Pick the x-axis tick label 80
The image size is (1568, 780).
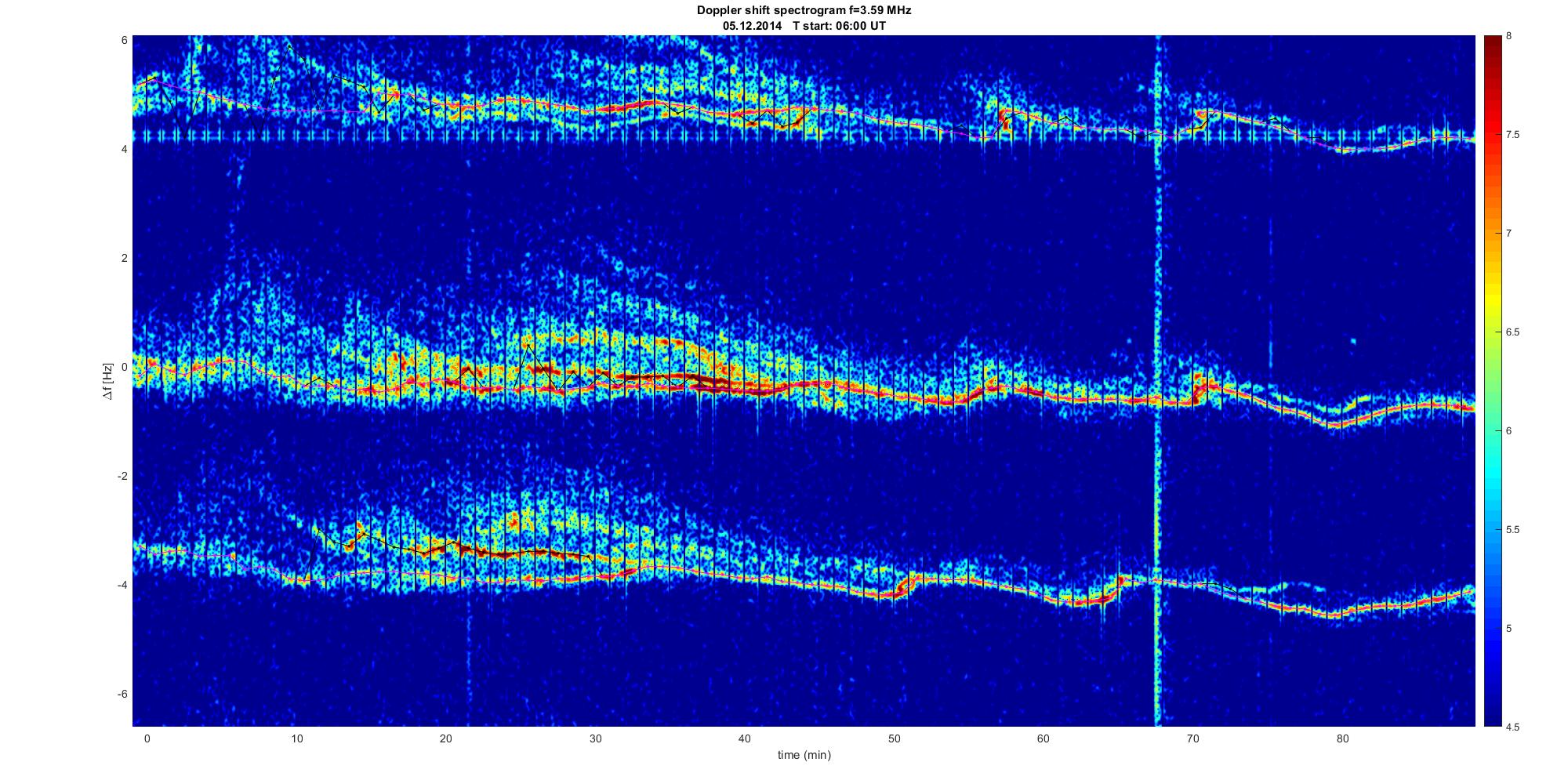(x=1342, y=738)
